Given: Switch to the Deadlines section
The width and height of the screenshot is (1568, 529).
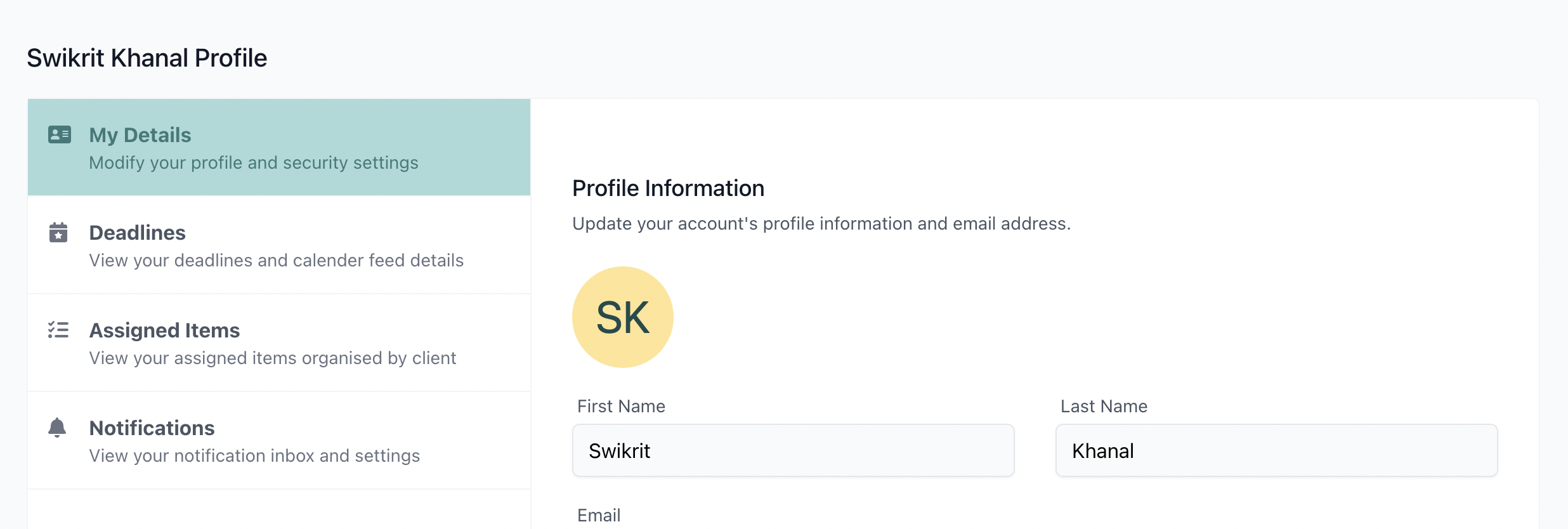Looking at the screenshot, I should click(x=279, y=245).
